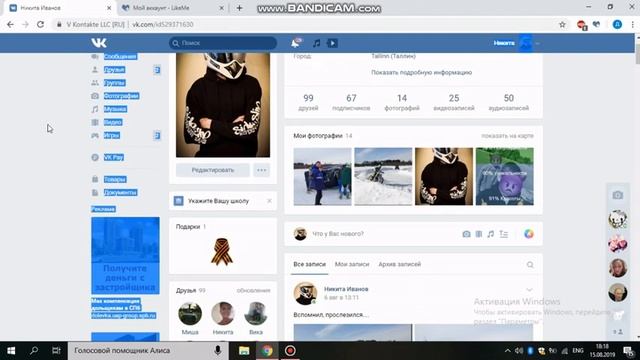The image size is (640, 360).
Task: Click Показать подробную информацию
Action: (421, 72)
